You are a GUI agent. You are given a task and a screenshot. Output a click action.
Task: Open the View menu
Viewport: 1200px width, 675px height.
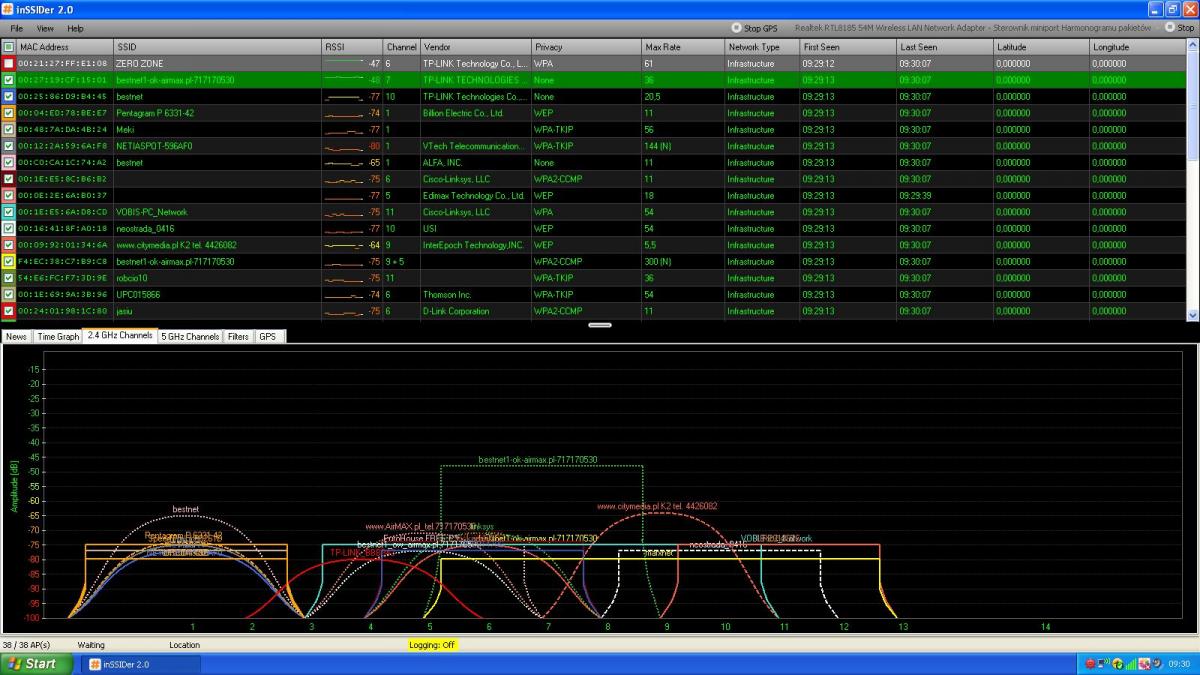pos(45,28)
